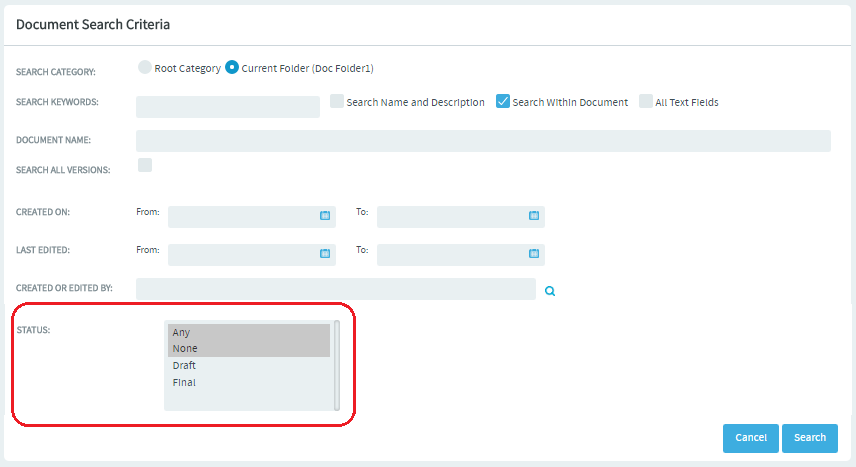856x467 pixels.
Task: Click the Cancel button
Action: (x=751, y=438)
